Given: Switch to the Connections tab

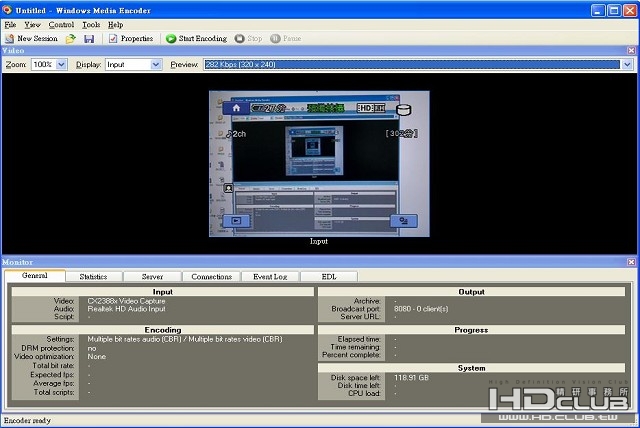Looking at the screenshot, I should (211, 277).
